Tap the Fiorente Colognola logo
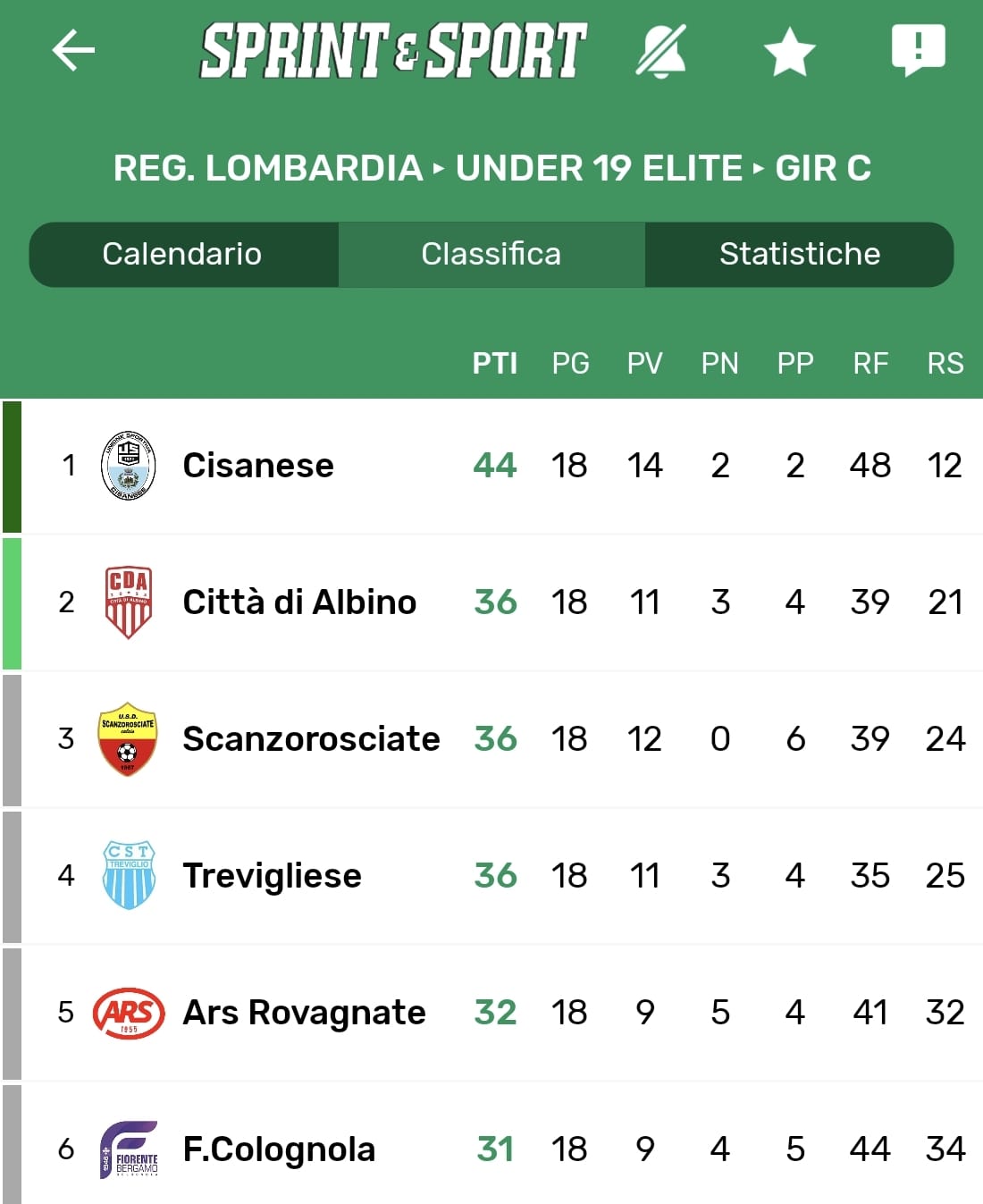Screen dimensions: 983x1204 pyautogui.click(x=129, y=1149)
